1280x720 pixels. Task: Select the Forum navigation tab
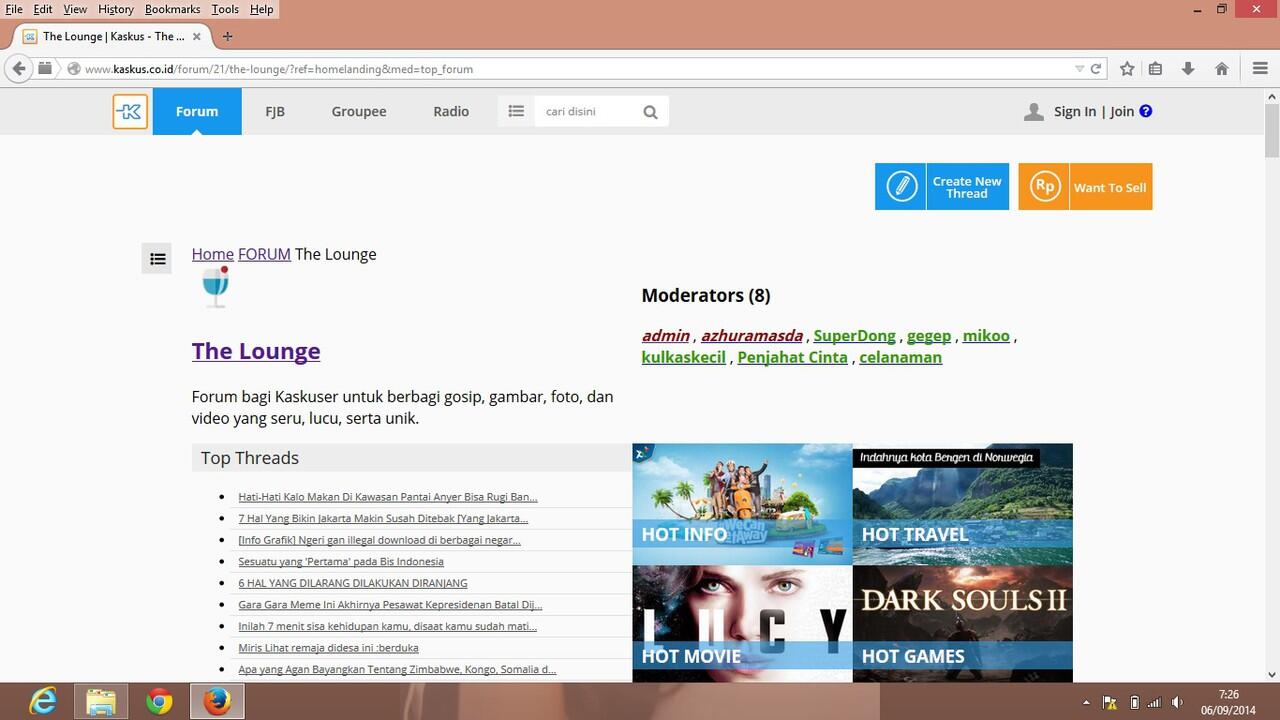point(197,111)
